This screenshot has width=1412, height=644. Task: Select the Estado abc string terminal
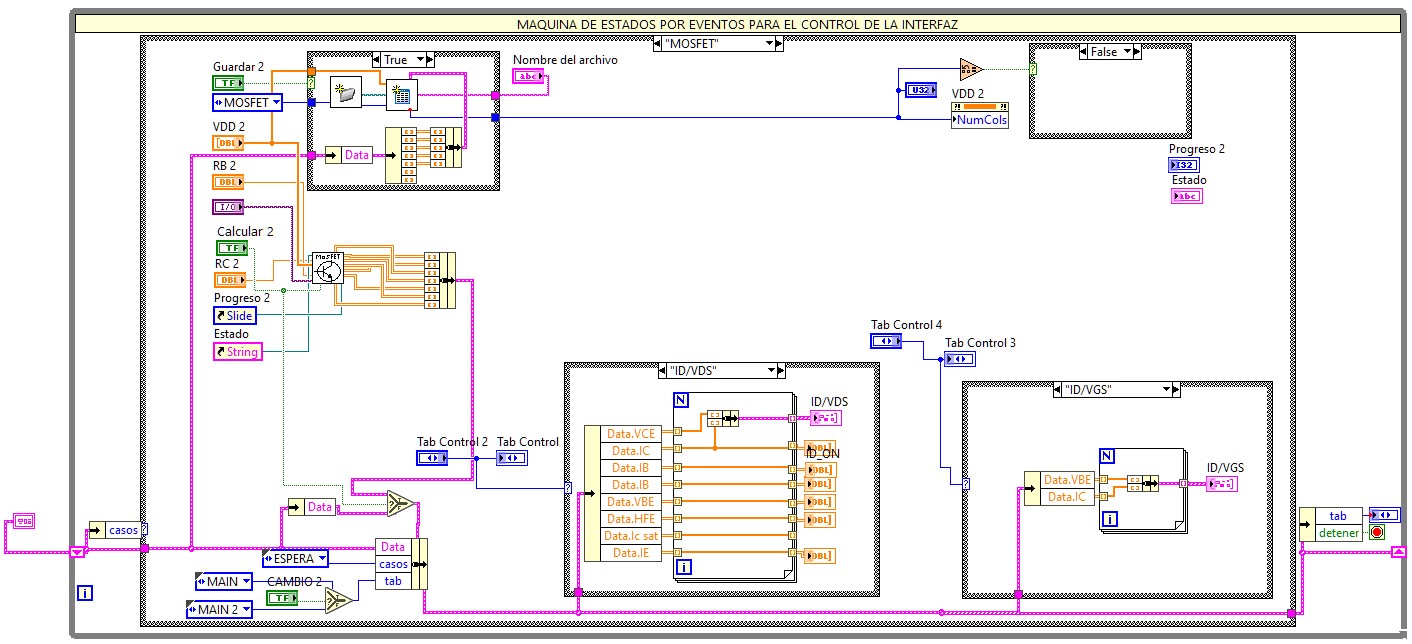coord(1187,196)
